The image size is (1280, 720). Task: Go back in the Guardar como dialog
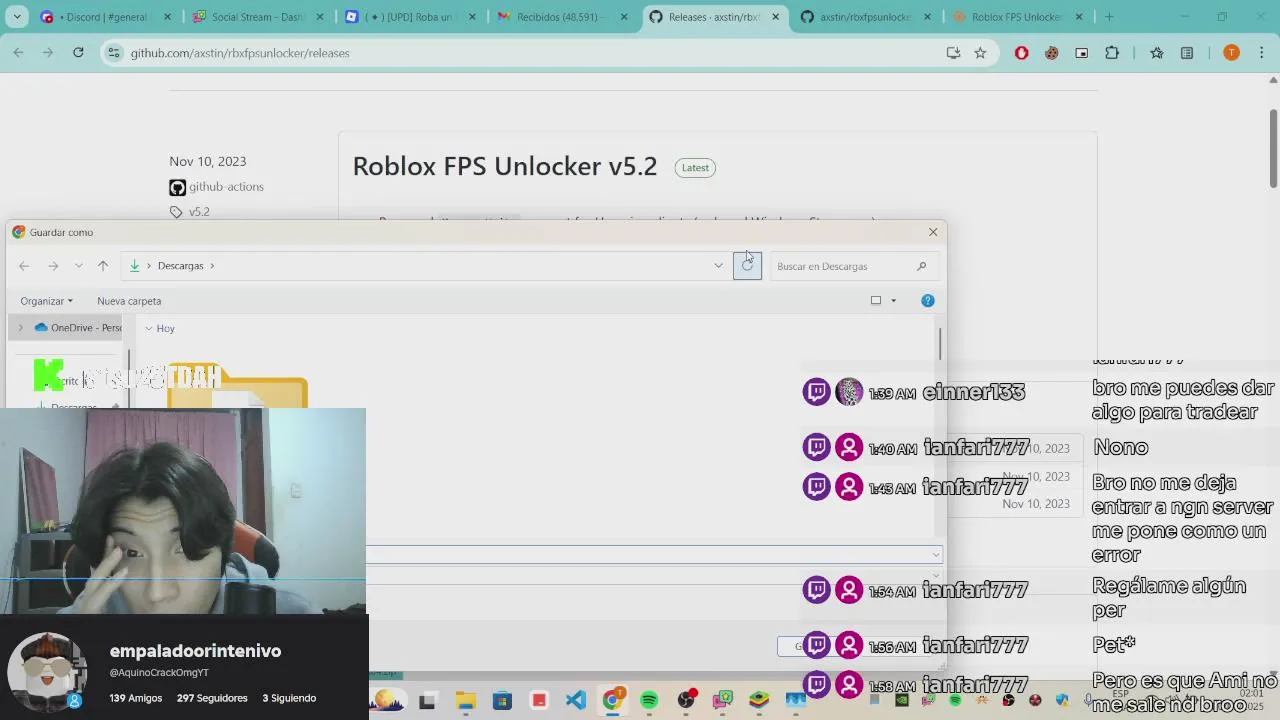[24, 266]
